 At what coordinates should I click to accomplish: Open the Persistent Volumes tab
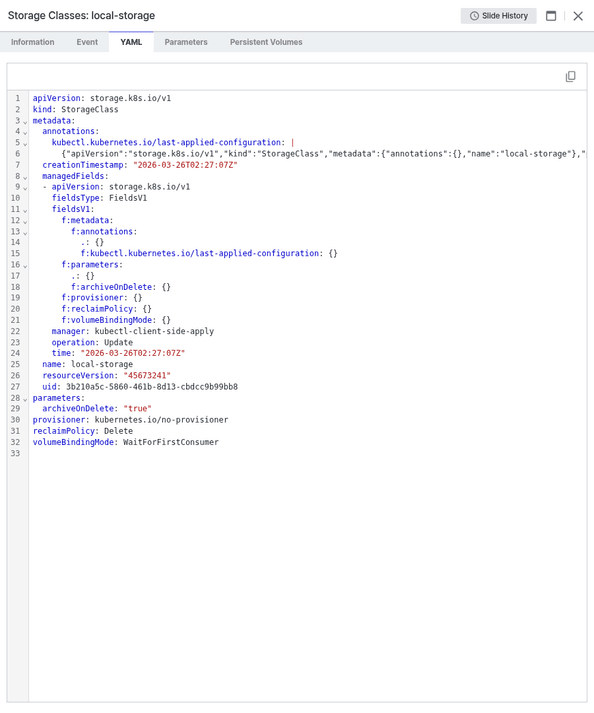click(x=266, y=42)
